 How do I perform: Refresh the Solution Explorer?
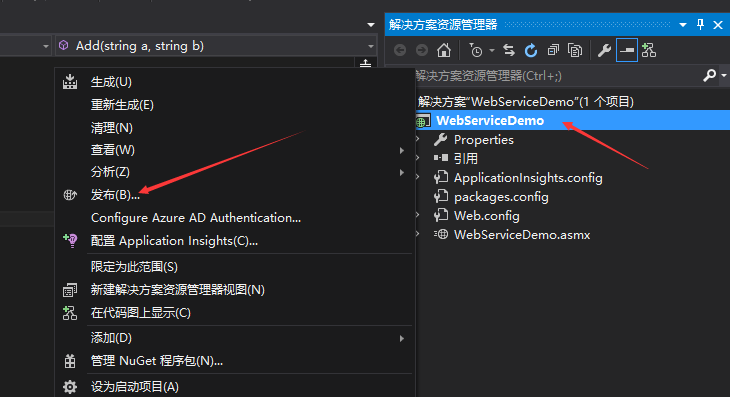click(x=531, y=50)
